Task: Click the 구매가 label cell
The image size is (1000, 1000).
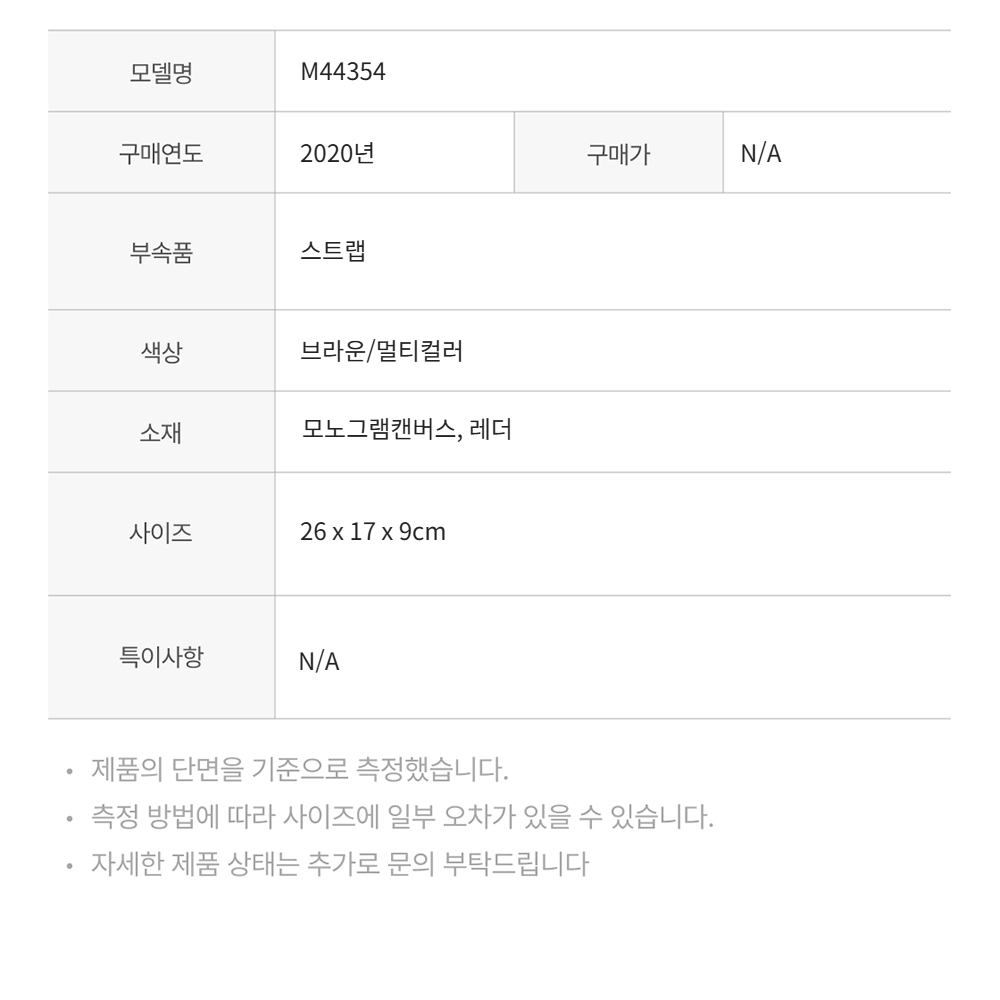Action: [619, 153]
